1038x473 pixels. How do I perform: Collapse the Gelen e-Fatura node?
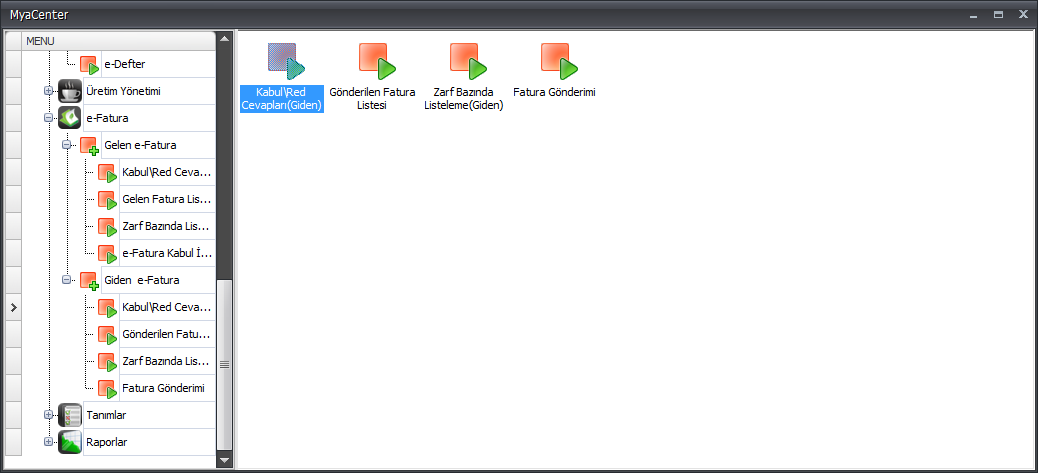point(66,145)
